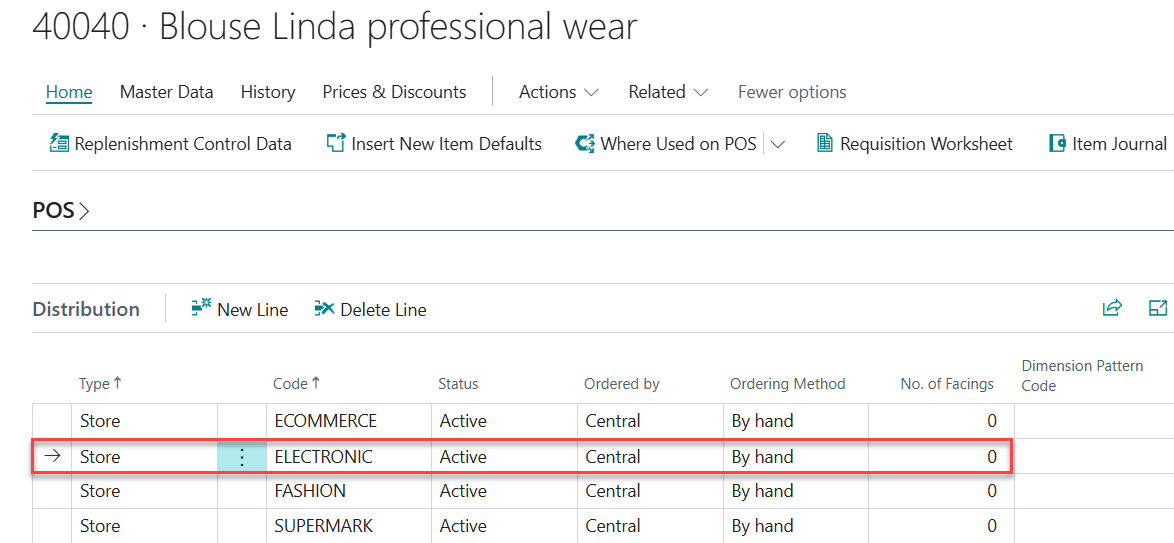Click the Replenishment Control Data icon
The height and width of the screenshot is (543, 1174).
(60, 144)
